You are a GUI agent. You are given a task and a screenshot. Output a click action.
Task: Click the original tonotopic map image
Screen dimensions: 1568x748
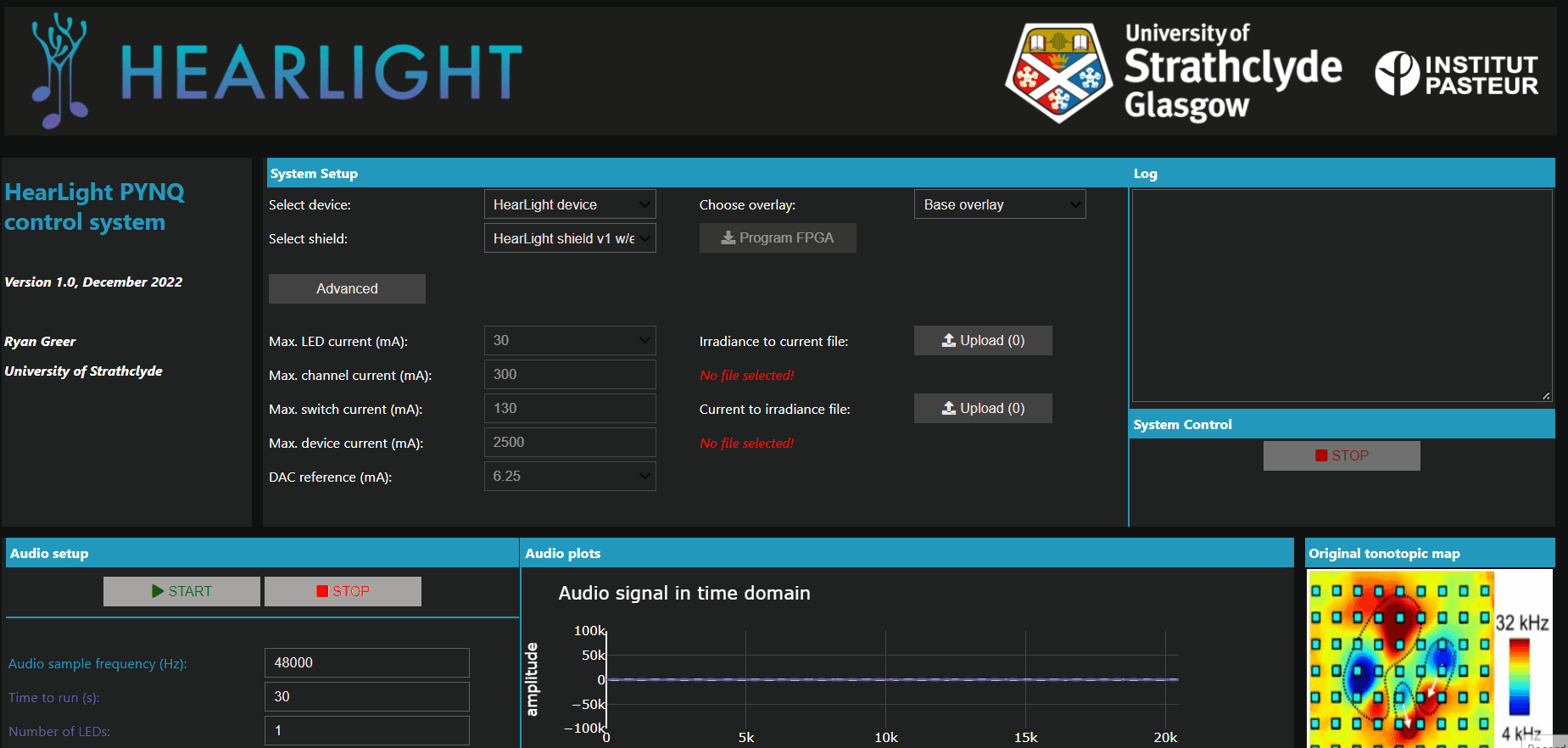click(1430, 658)
